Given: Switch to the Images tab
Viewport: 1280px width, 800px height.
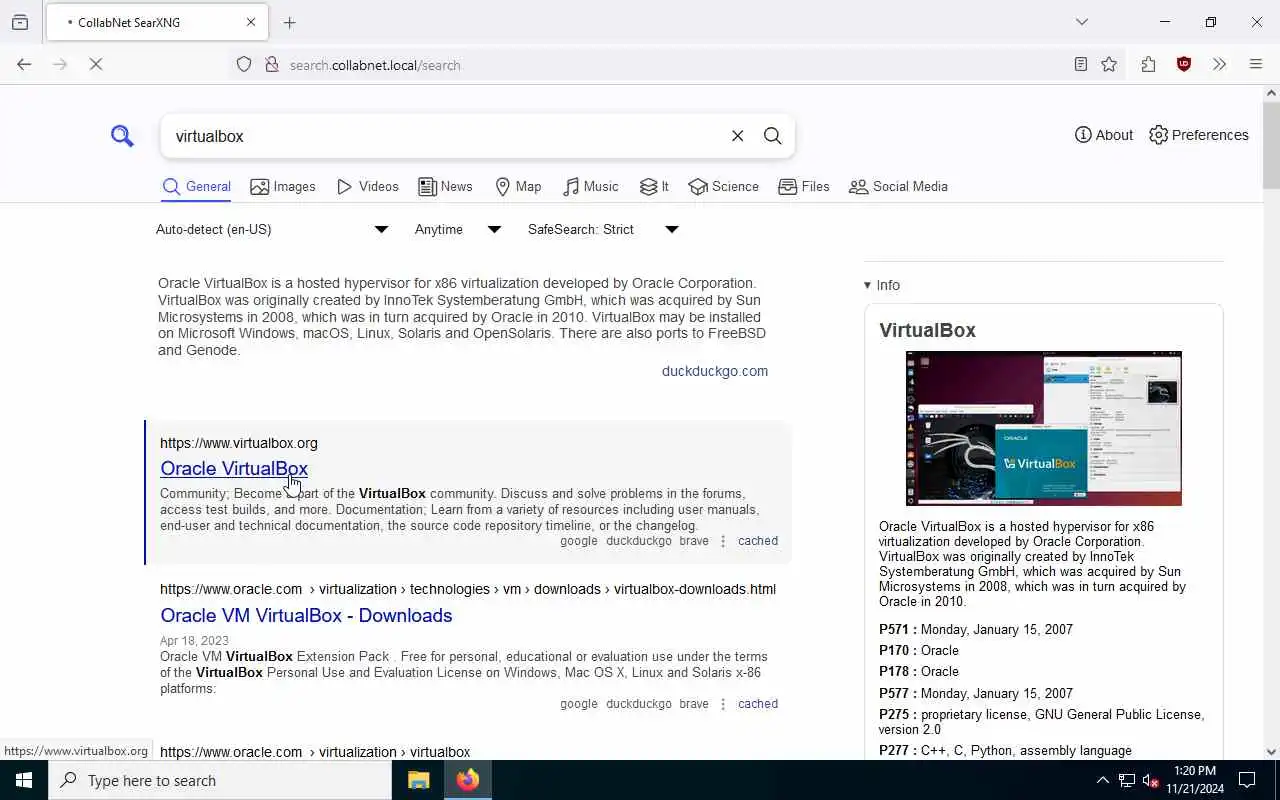Looking at the screenshot, I should [283, 187].
